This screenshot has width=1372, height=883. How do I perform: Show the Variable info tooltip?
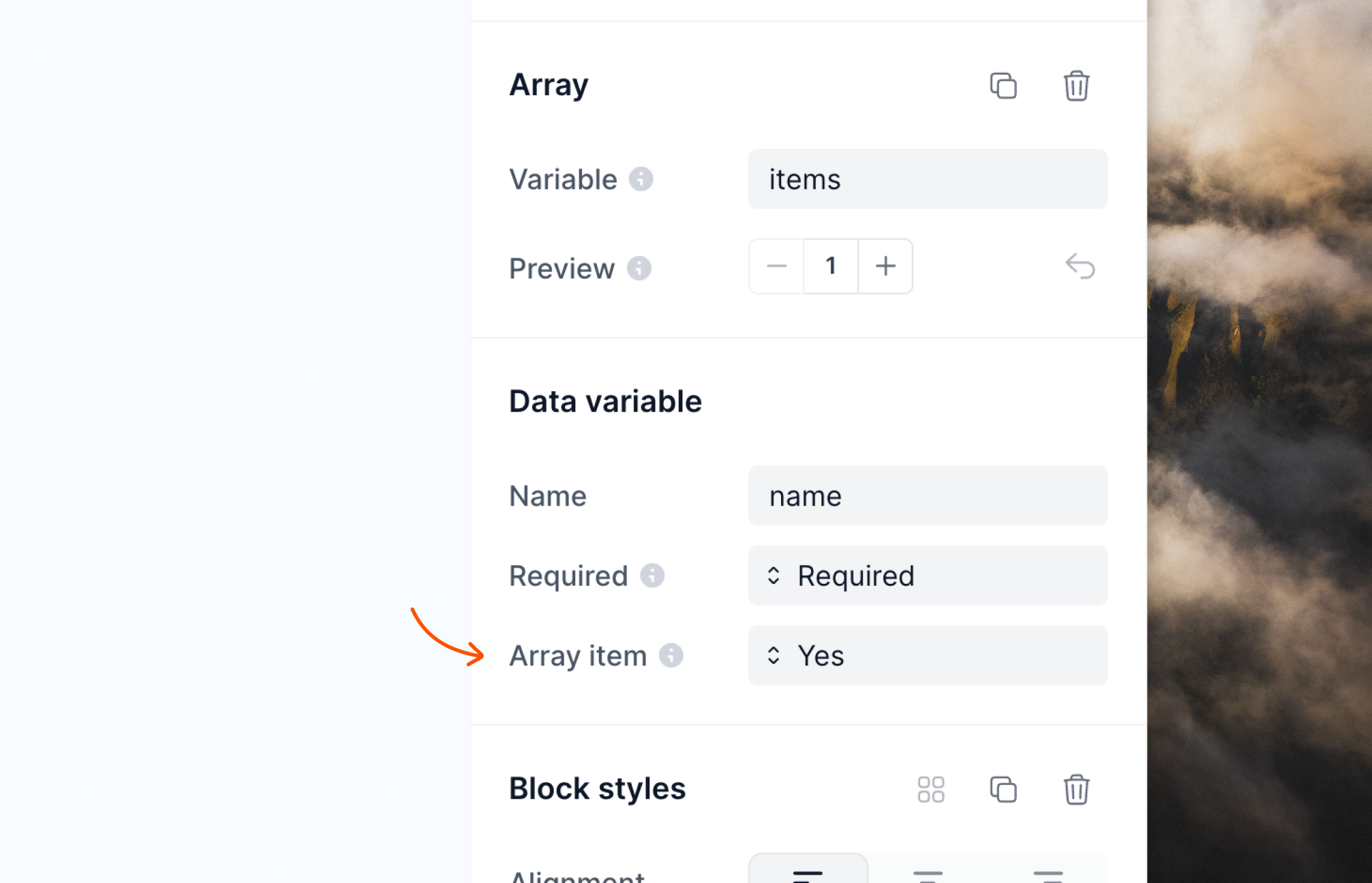tap(641, 179)
